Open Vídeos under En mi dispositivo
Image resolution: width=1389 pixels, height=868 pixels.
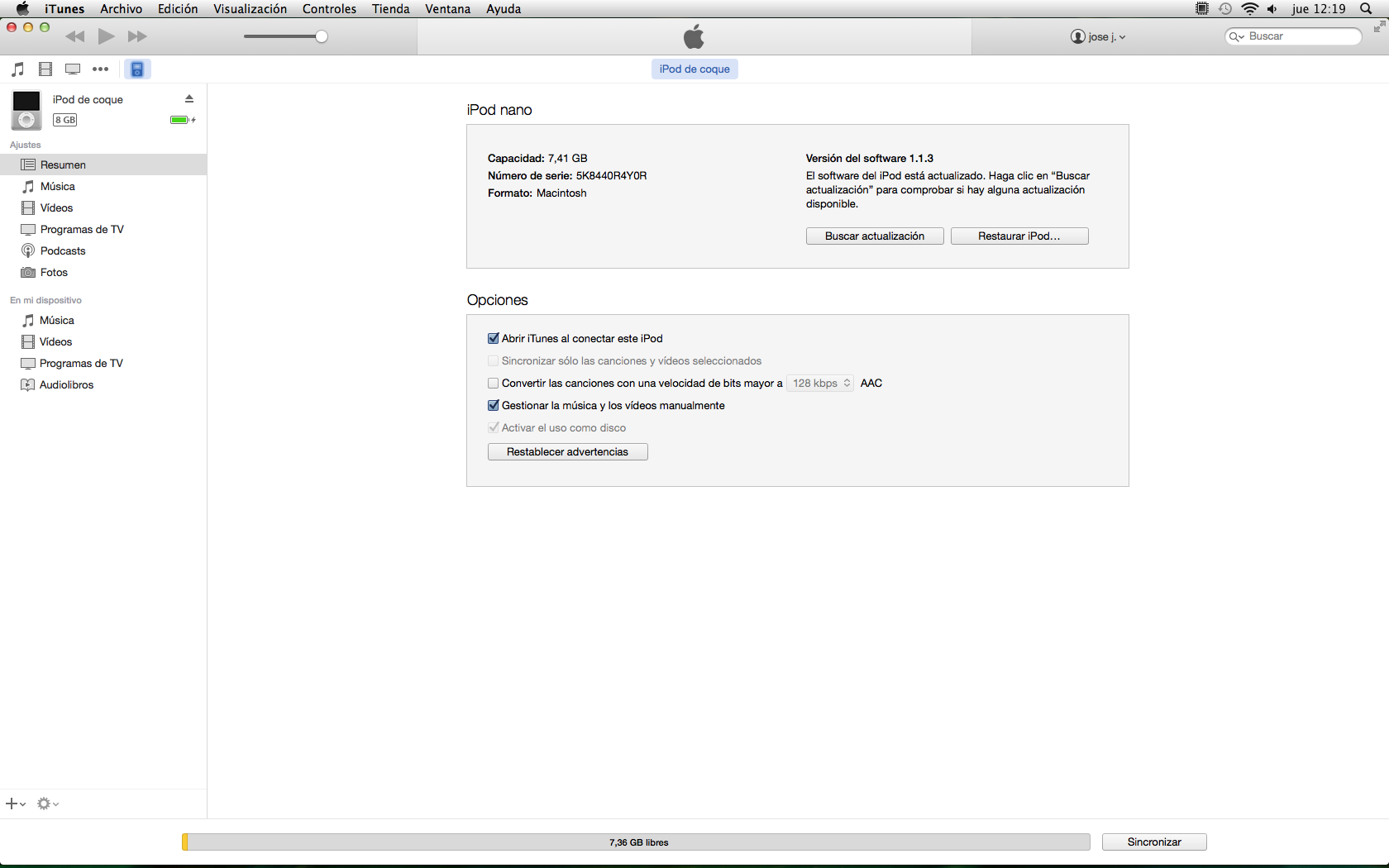[x=103, y=341]
